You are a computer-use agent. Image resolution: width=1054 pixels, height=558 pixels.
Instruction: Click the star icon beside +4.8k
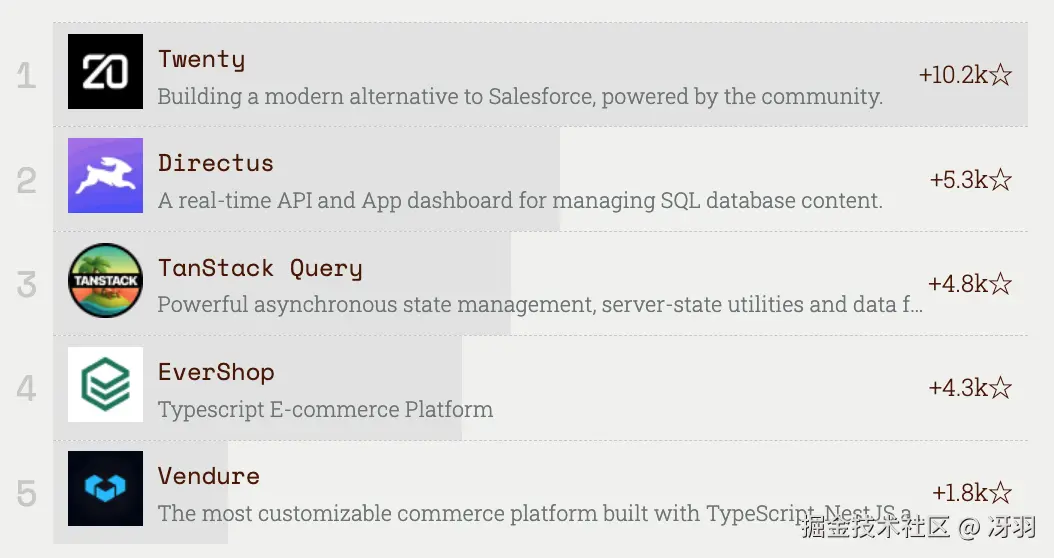point(1000,284)
